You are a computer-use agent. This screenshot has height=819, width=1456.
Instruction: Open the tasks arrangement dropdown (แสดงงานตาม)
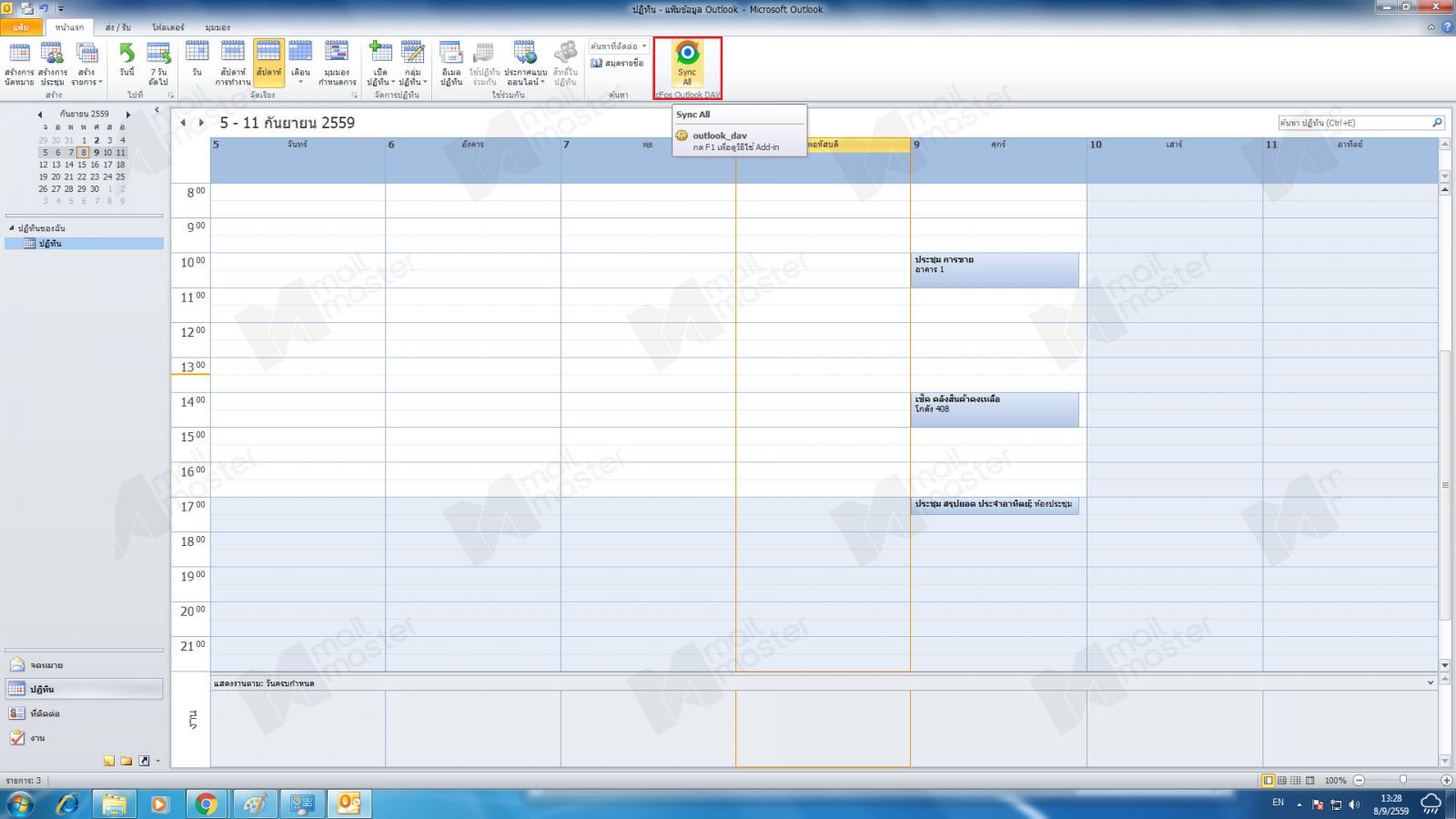[x=1431, y=682]
